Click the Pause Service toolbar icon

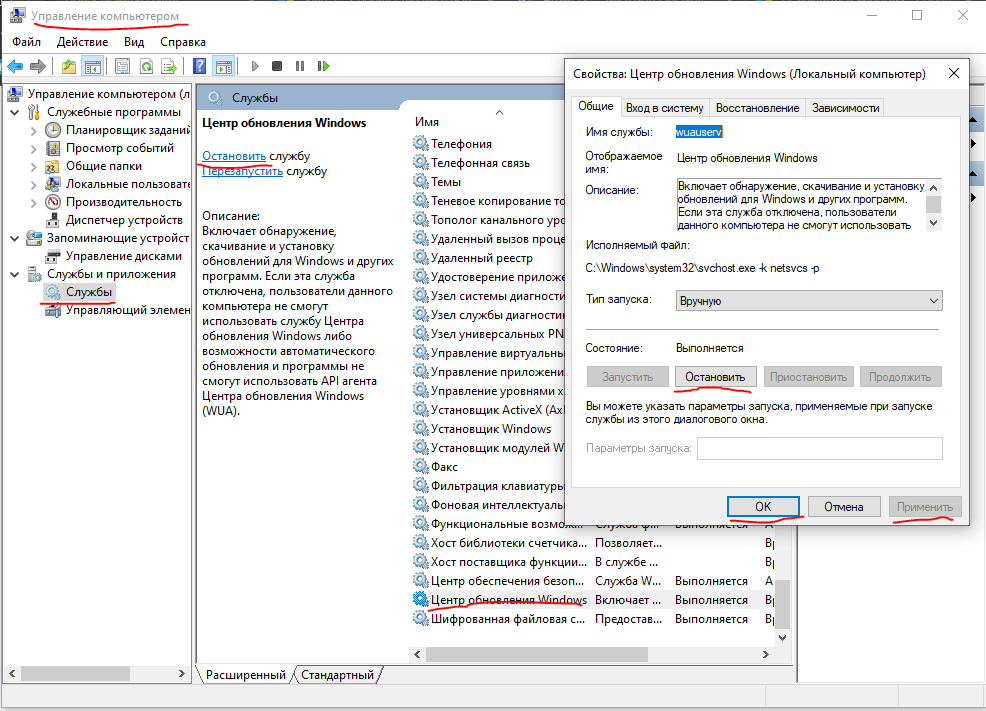point(300,66)
